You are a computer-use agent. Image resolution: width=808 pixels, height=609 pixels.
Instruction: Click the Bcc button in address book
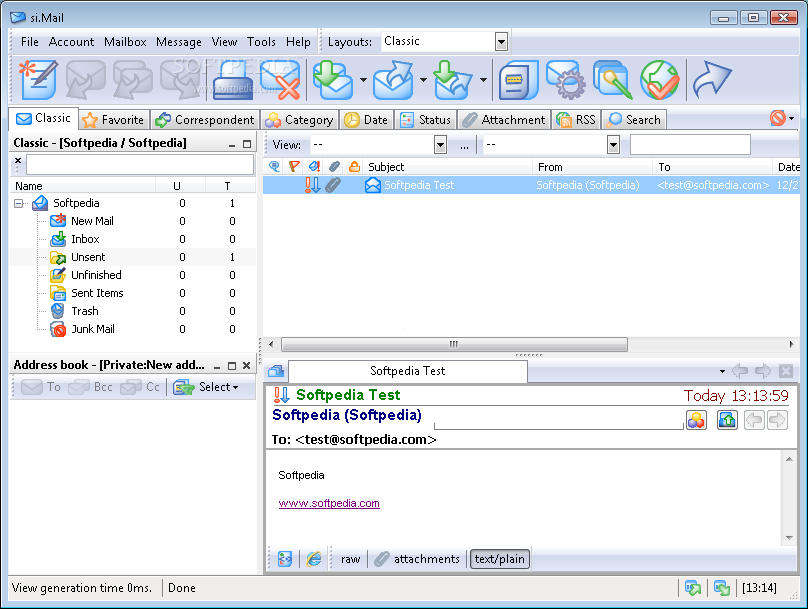point(91,387)
